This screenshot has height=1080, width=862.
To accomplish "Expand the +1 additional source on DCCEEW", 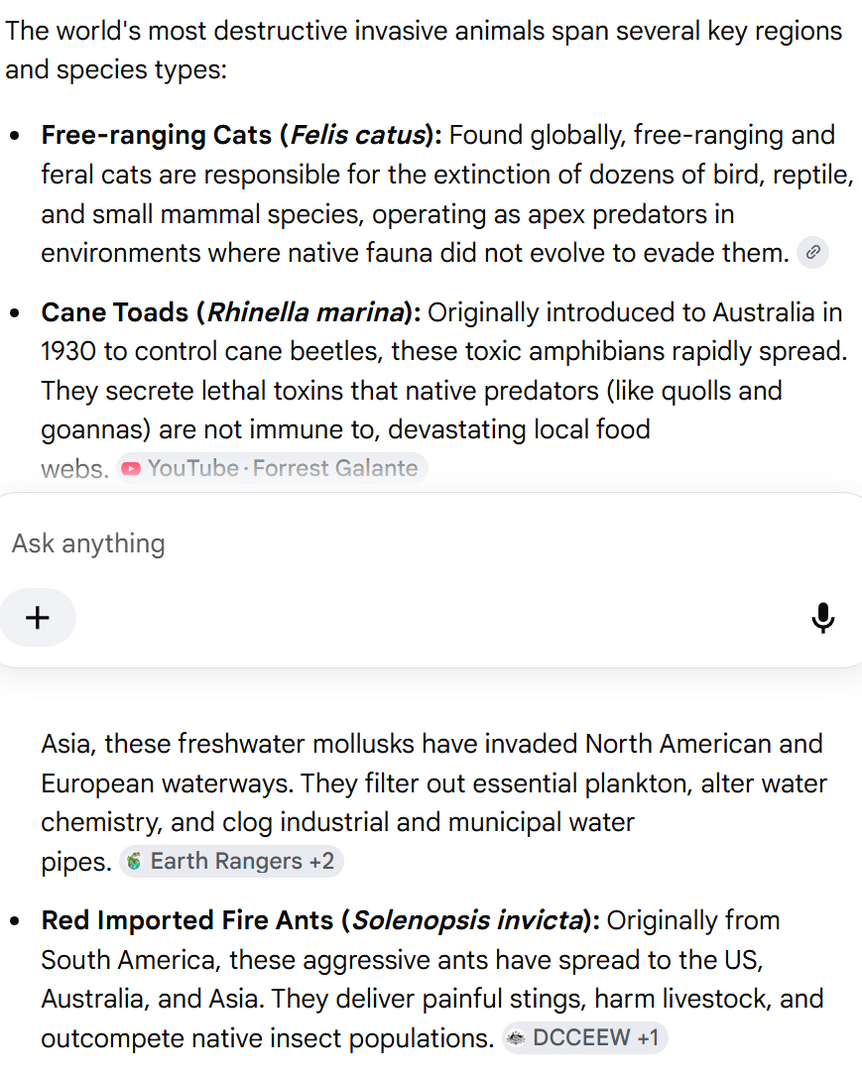I will click(648, 1038).
